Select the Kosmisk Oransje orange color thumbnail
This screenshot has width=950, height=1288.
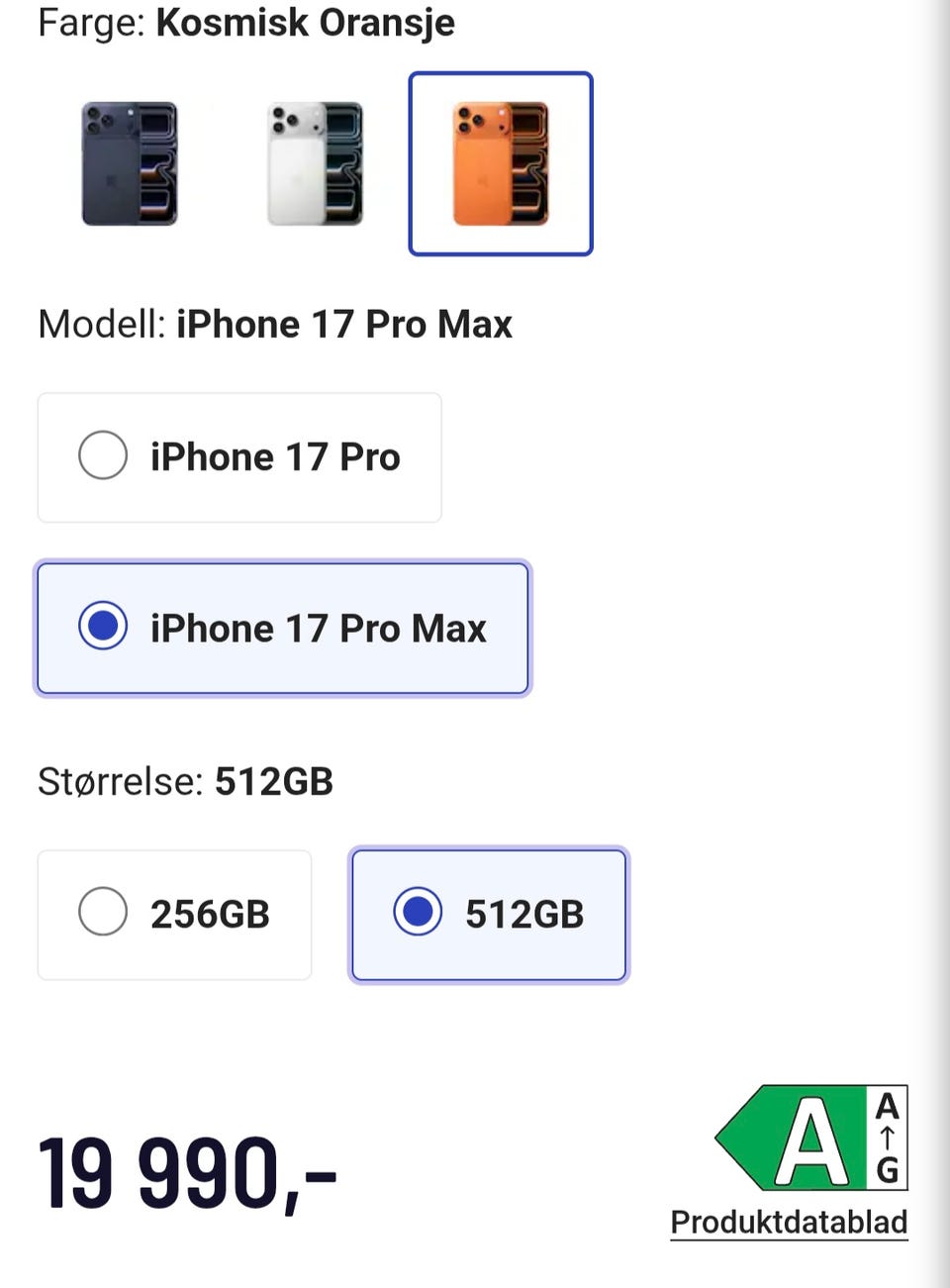click(x=501, y=163)
